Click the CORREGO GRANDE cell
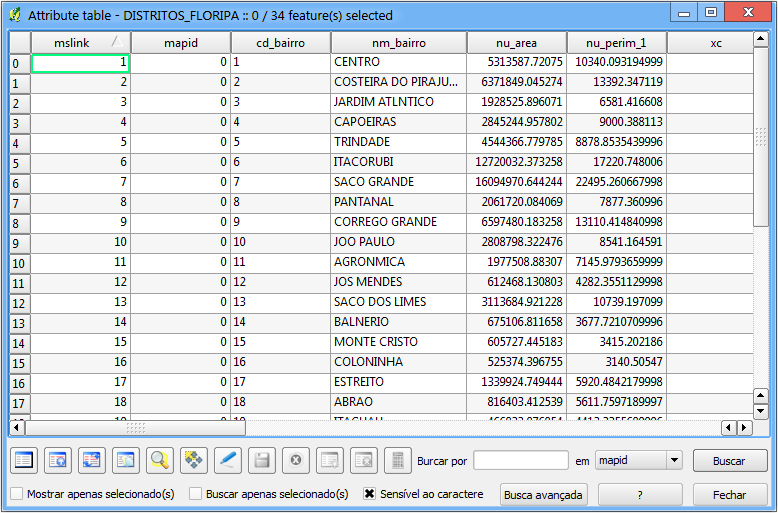The width and height of the screenshot is (778, 513). [x=399, y=222]
